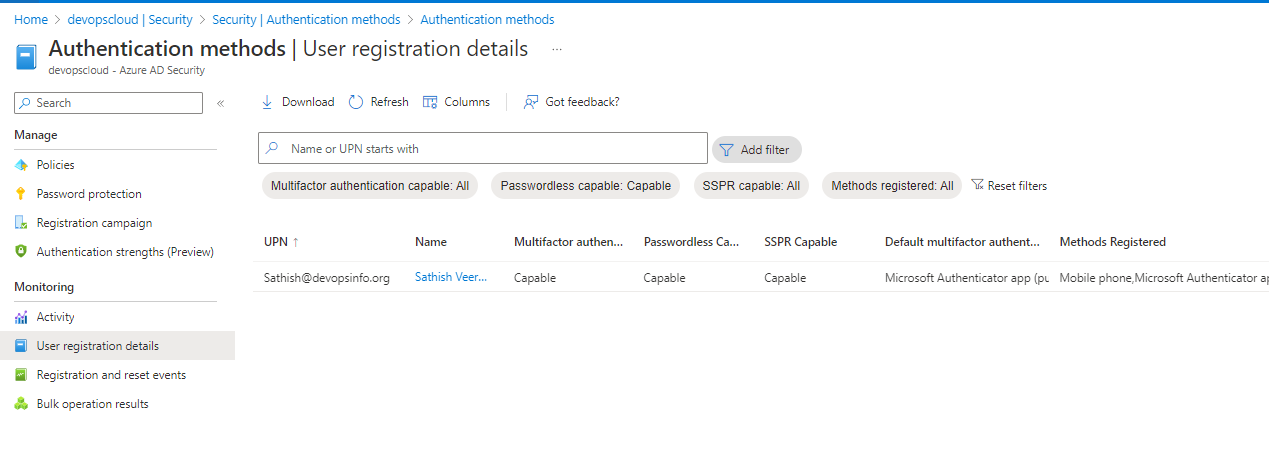1269x461 pixels.
Task: Open the Multifactor authentication capable filter
Action: click(369, 186)
